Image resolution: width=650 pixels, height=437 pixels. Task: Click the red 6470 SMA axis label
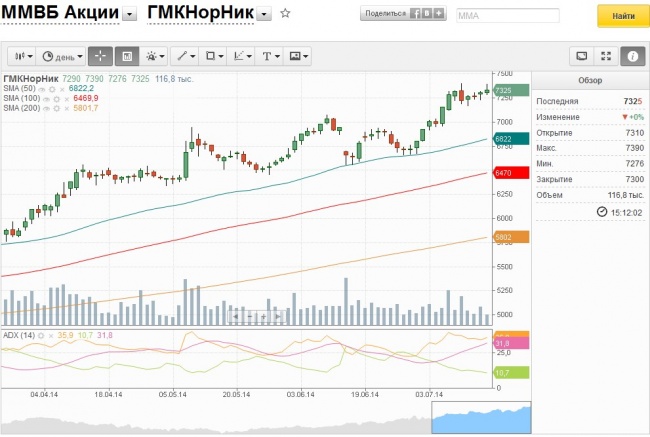[511, 173]
